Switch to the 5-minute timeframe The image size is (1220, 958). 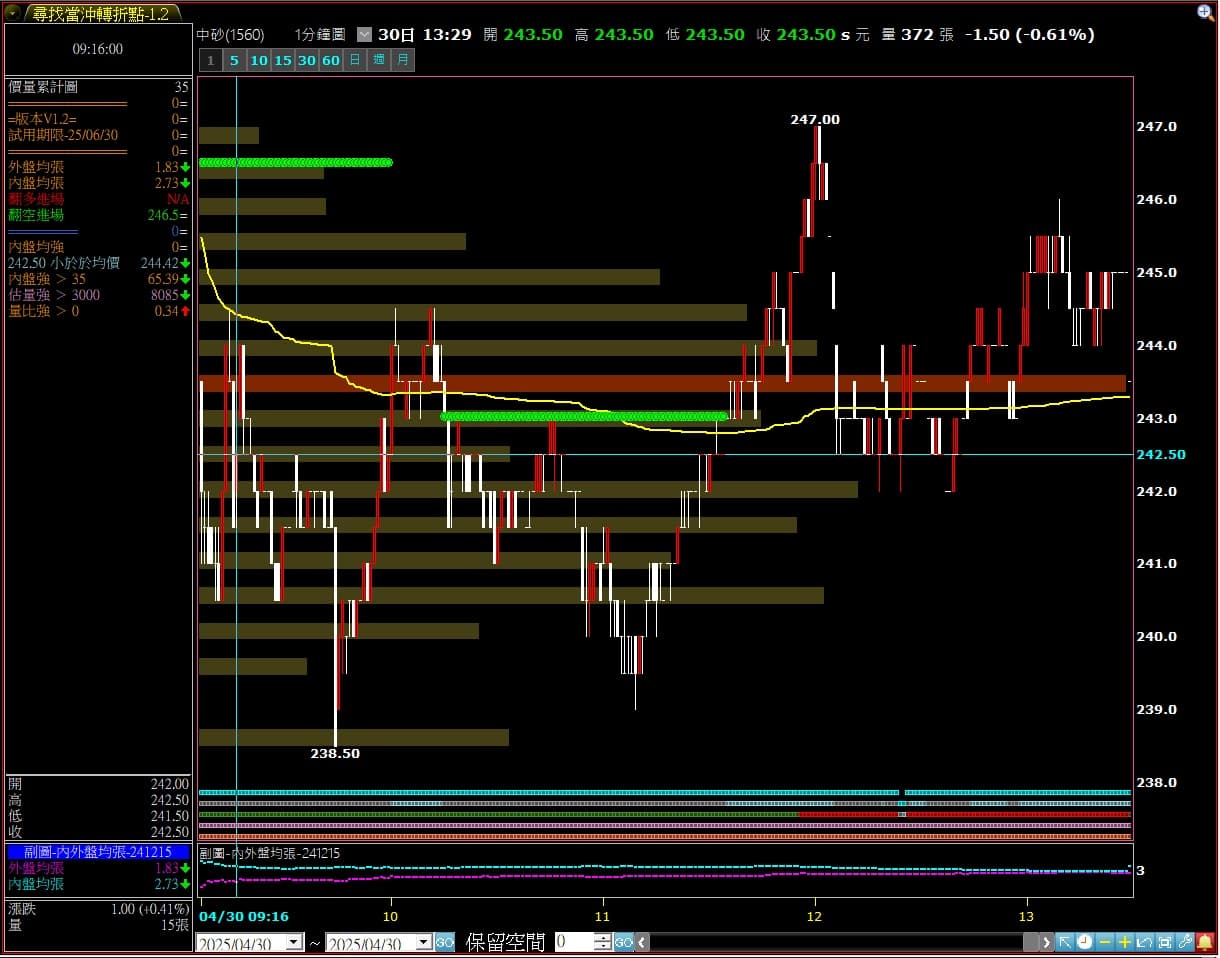[x=234, y=60]
